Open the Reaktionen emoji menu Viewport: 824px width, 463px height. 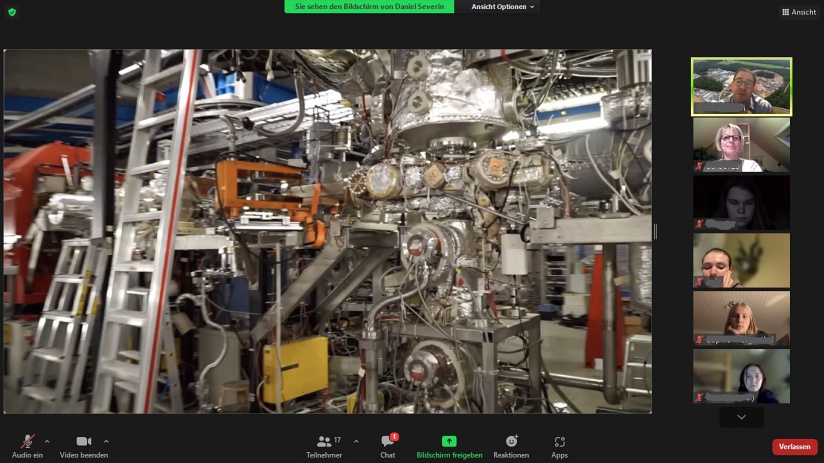(511, 442)
